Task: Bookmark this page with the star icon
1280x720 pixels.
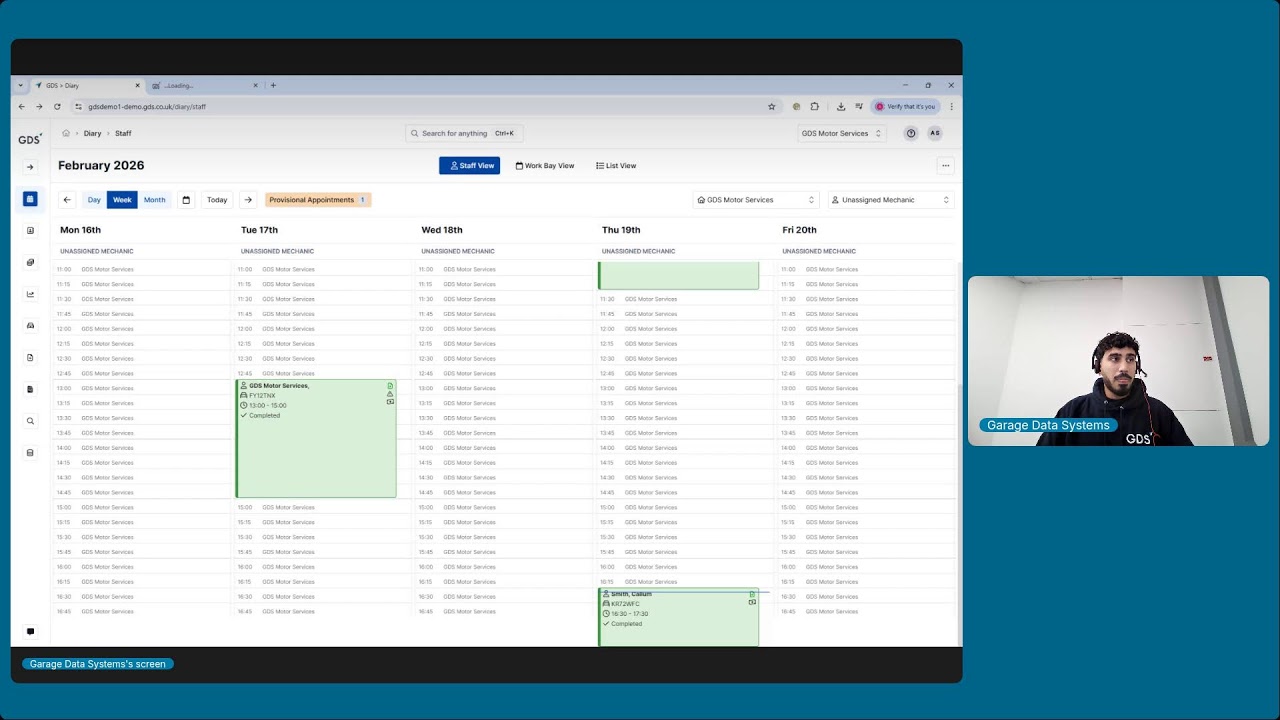Action: (x=771, y=106)
